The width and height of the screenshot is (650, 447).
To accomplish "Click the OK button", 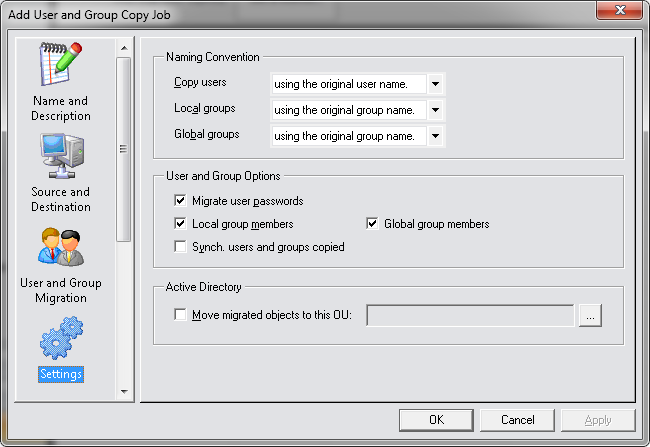I will 436,420.
